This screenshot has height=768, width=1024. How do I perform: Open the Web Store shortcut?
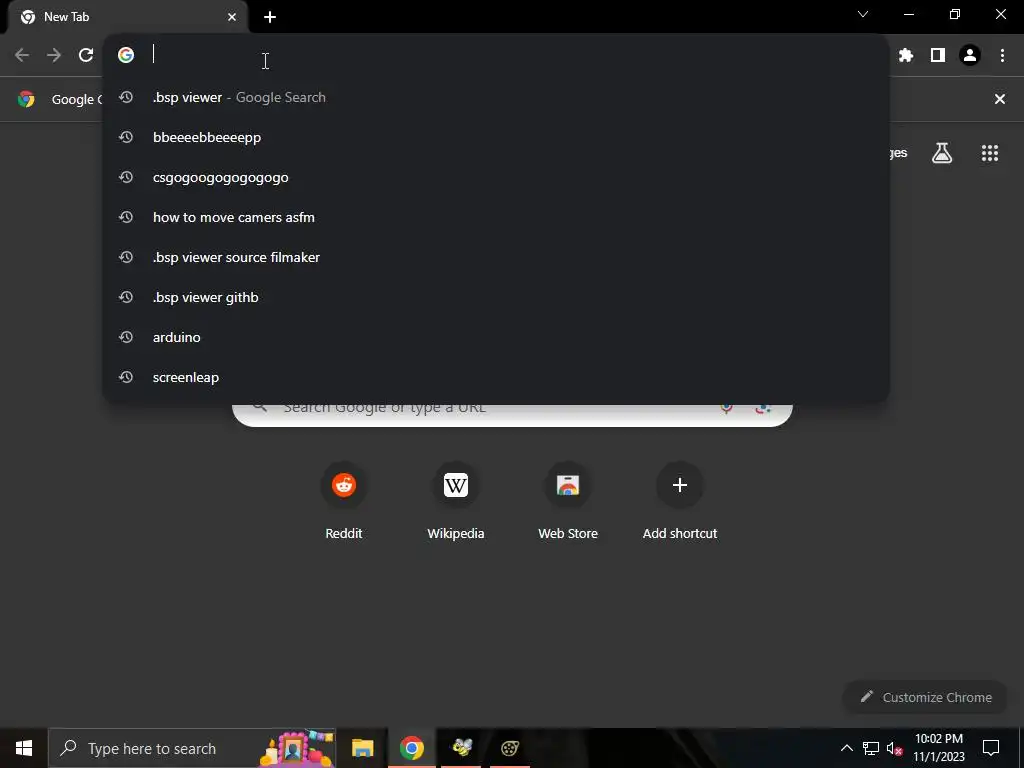coord(568,502)
